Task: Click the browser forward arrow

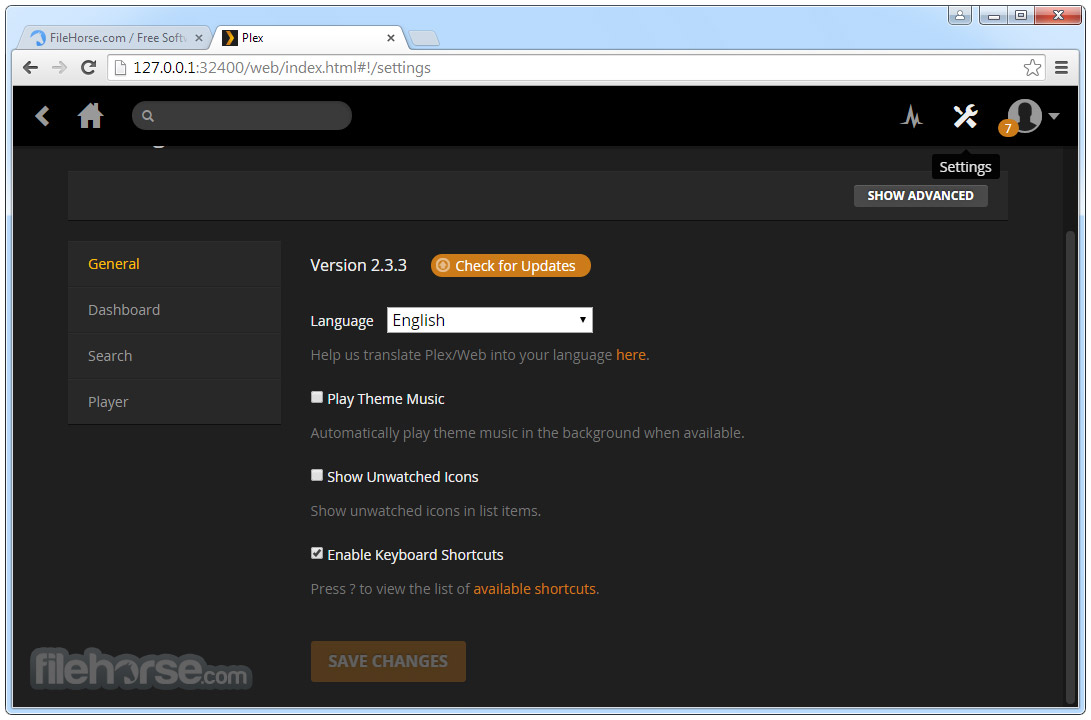Action: click(59, 67)
